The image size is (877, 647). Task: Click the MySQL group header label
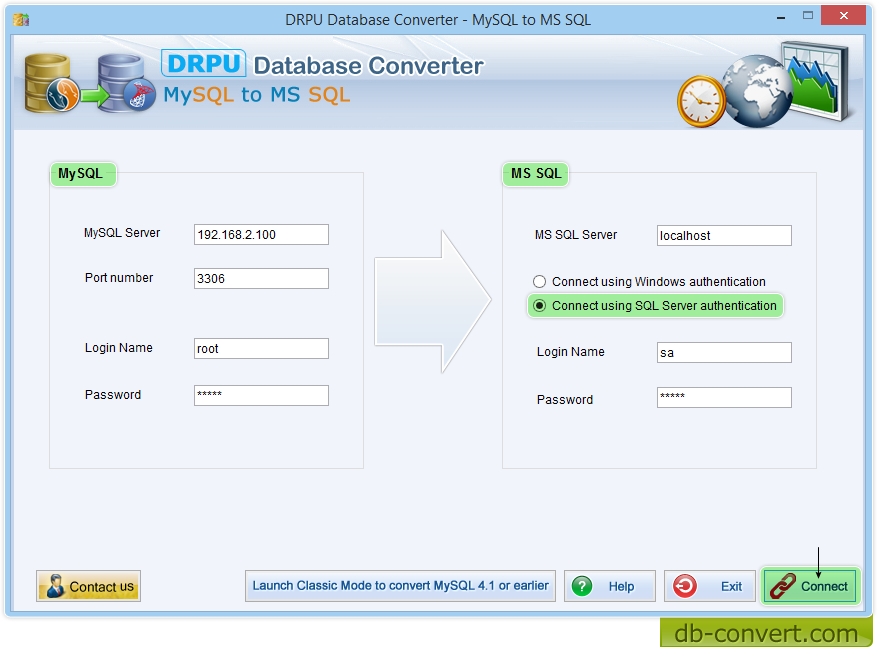click(x=81, y=174)
